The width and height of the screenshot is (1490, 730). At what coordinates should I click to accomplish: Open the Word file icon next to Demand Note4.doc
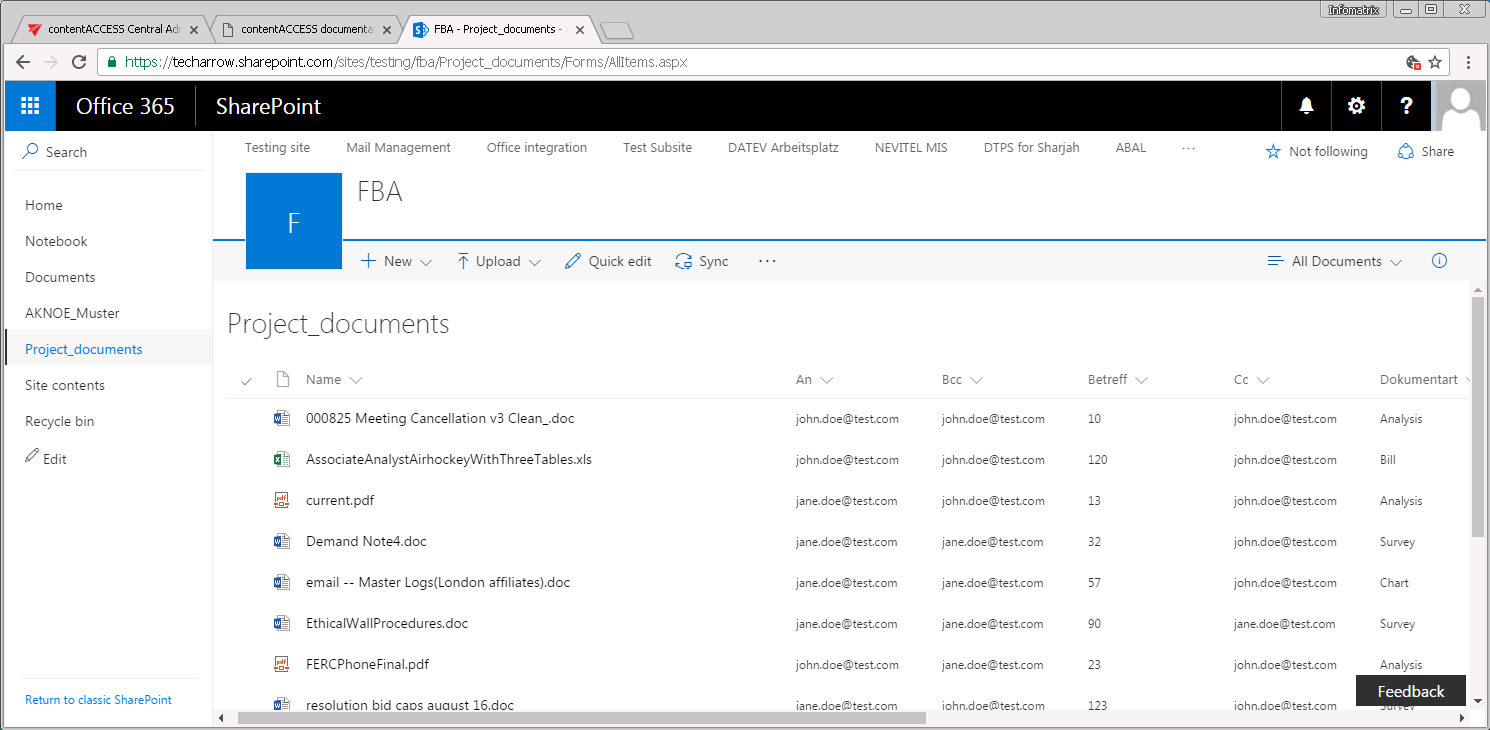tap(281, 541)
